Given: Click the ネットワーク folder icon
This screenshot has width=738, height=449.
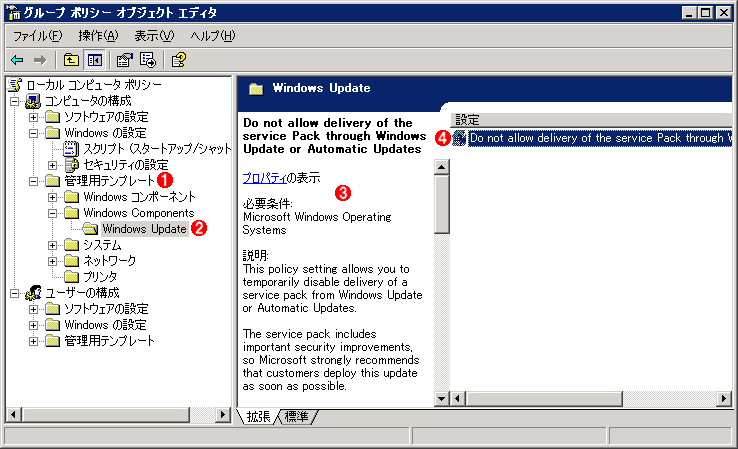Looking at the screenshot, I should coord(72,260).
